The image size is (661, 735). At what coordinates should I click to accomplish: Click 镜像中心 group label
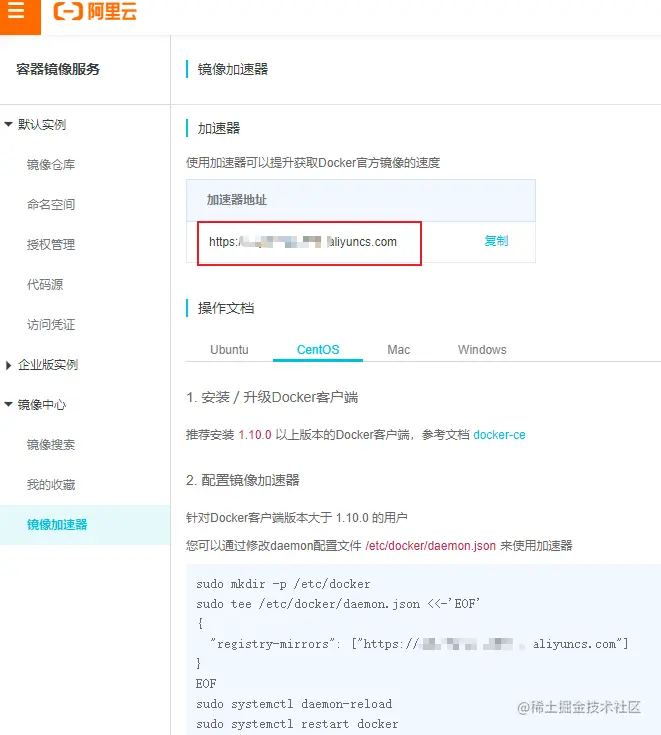click(x=42, y=404)
